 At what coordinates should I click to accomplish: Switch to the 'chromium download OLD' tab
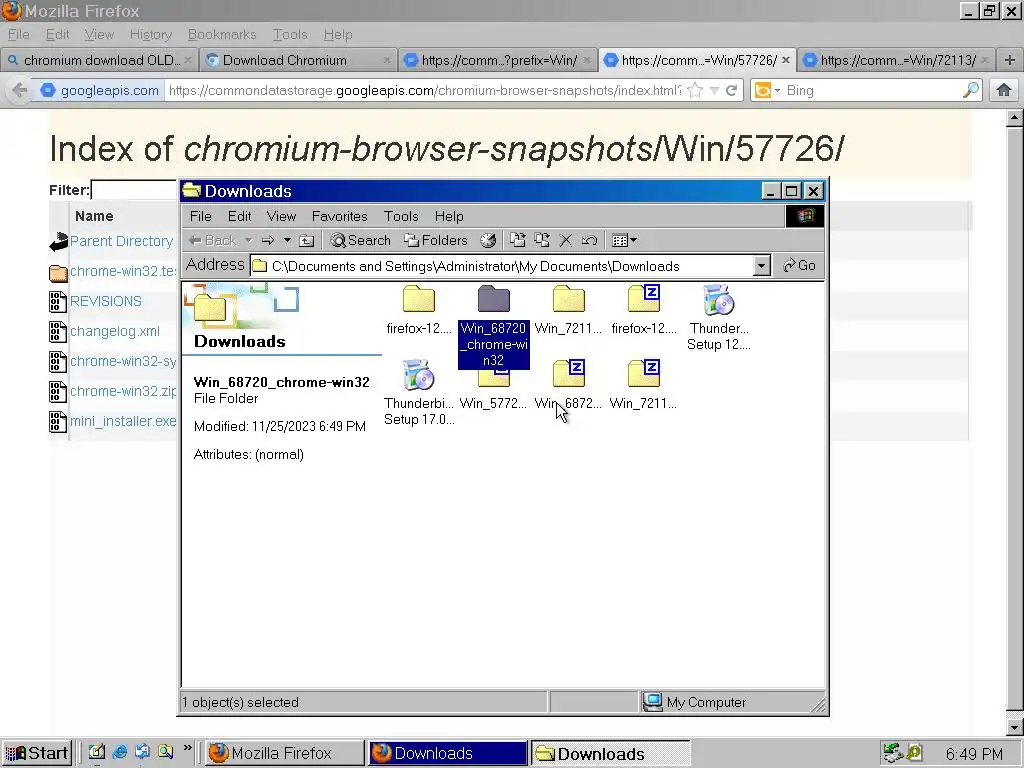tap(98, 60)
